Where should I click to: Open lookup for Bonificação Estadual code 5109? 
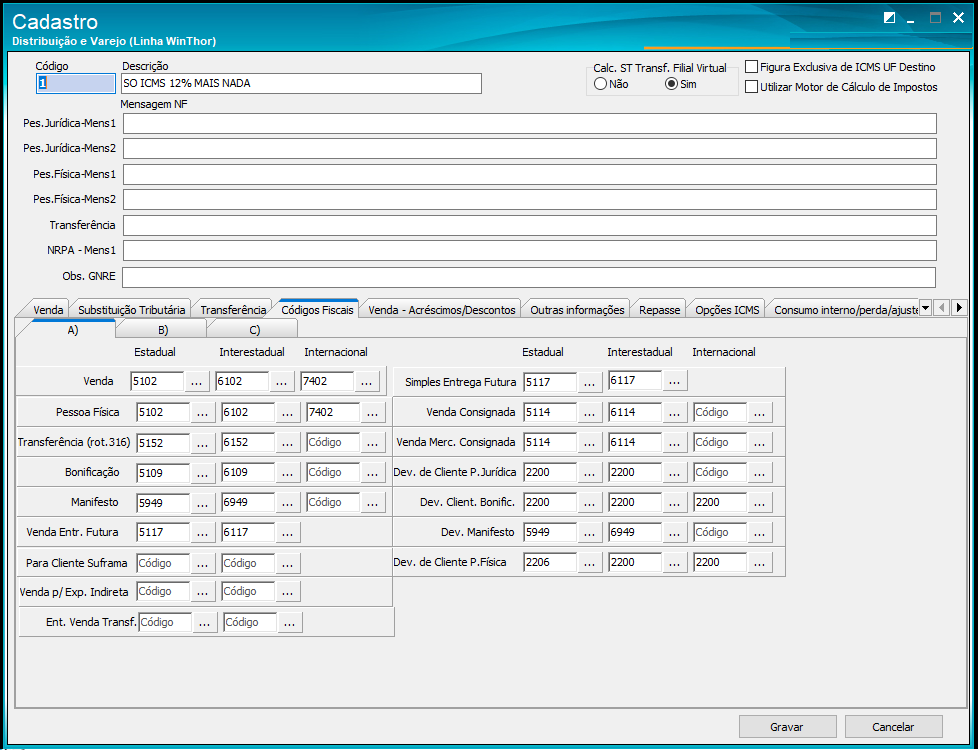point(202,472)
